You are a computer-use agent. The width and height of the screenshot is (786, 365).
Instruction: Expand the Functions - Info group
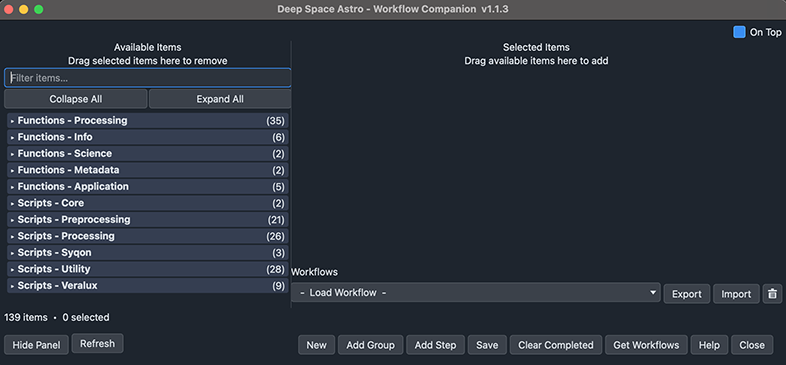[148, 137]
